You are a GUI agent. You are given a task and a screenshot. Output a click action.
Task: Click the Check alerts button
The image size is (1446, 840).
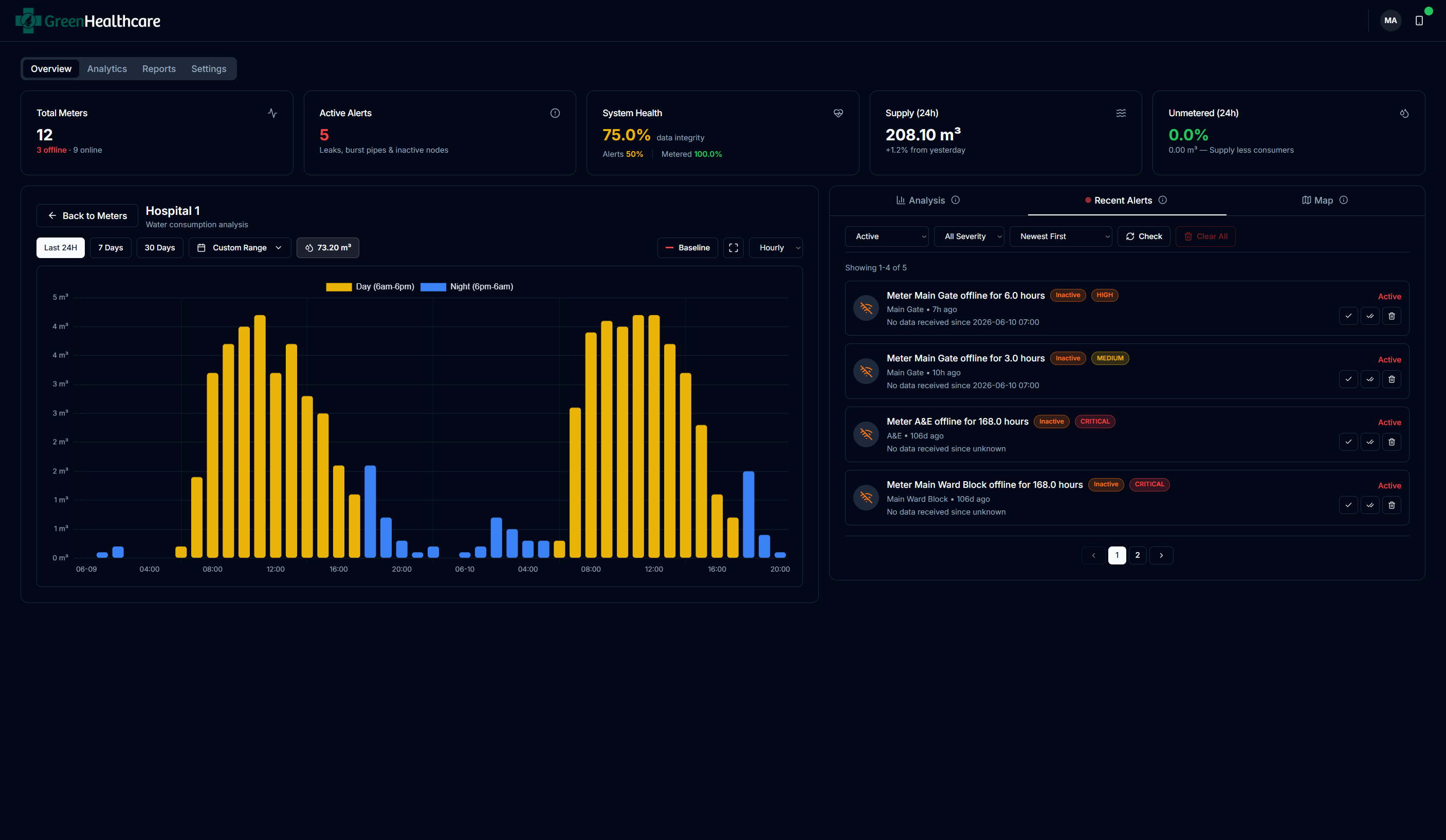pyautogui.click(x=1144, y=236)
